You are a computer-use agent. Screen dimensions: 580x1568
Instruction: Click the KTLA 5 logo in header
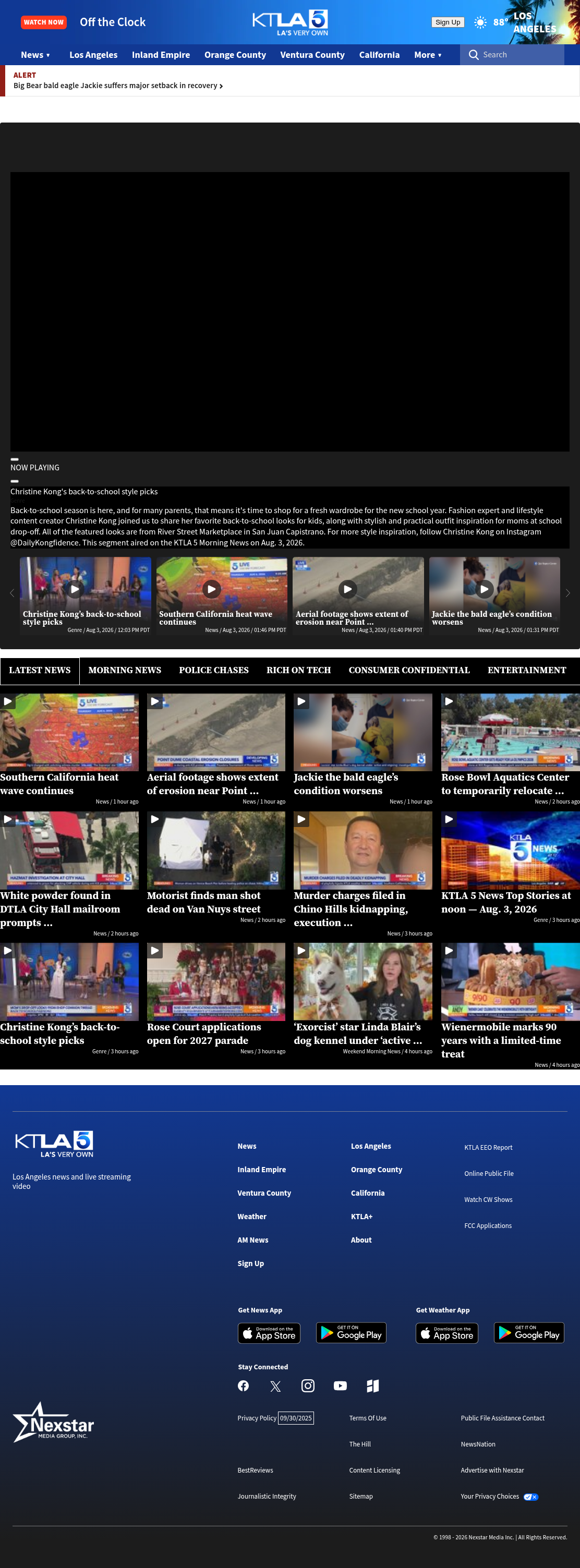click(291, 22)
